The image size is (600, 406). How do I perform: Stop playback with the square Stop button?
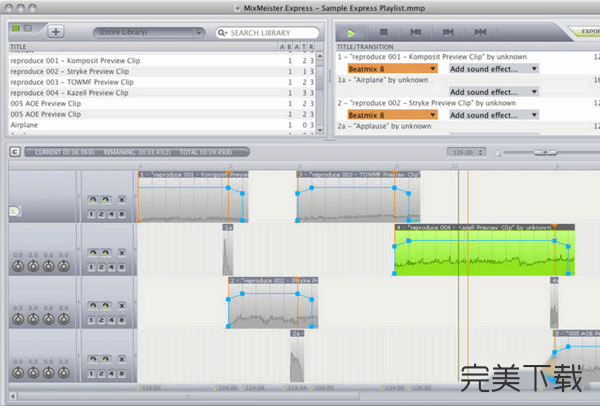(383, 33)
